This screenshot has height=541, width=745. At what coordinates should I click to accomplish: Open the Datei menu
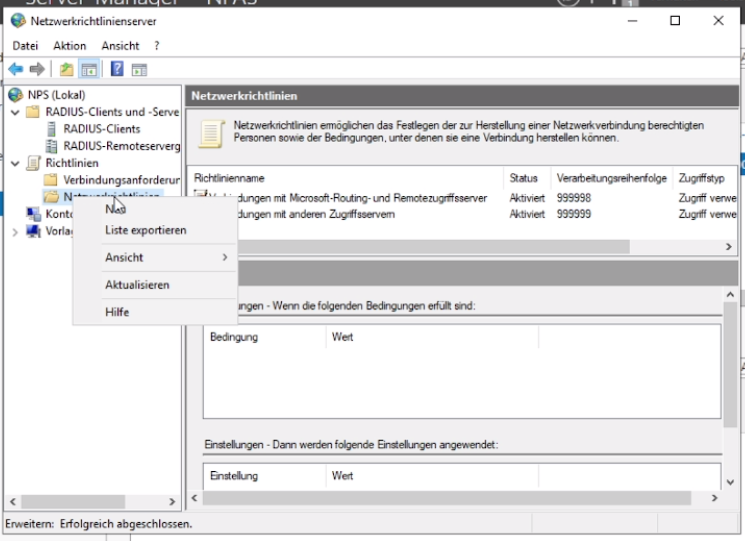pos(25,46)
